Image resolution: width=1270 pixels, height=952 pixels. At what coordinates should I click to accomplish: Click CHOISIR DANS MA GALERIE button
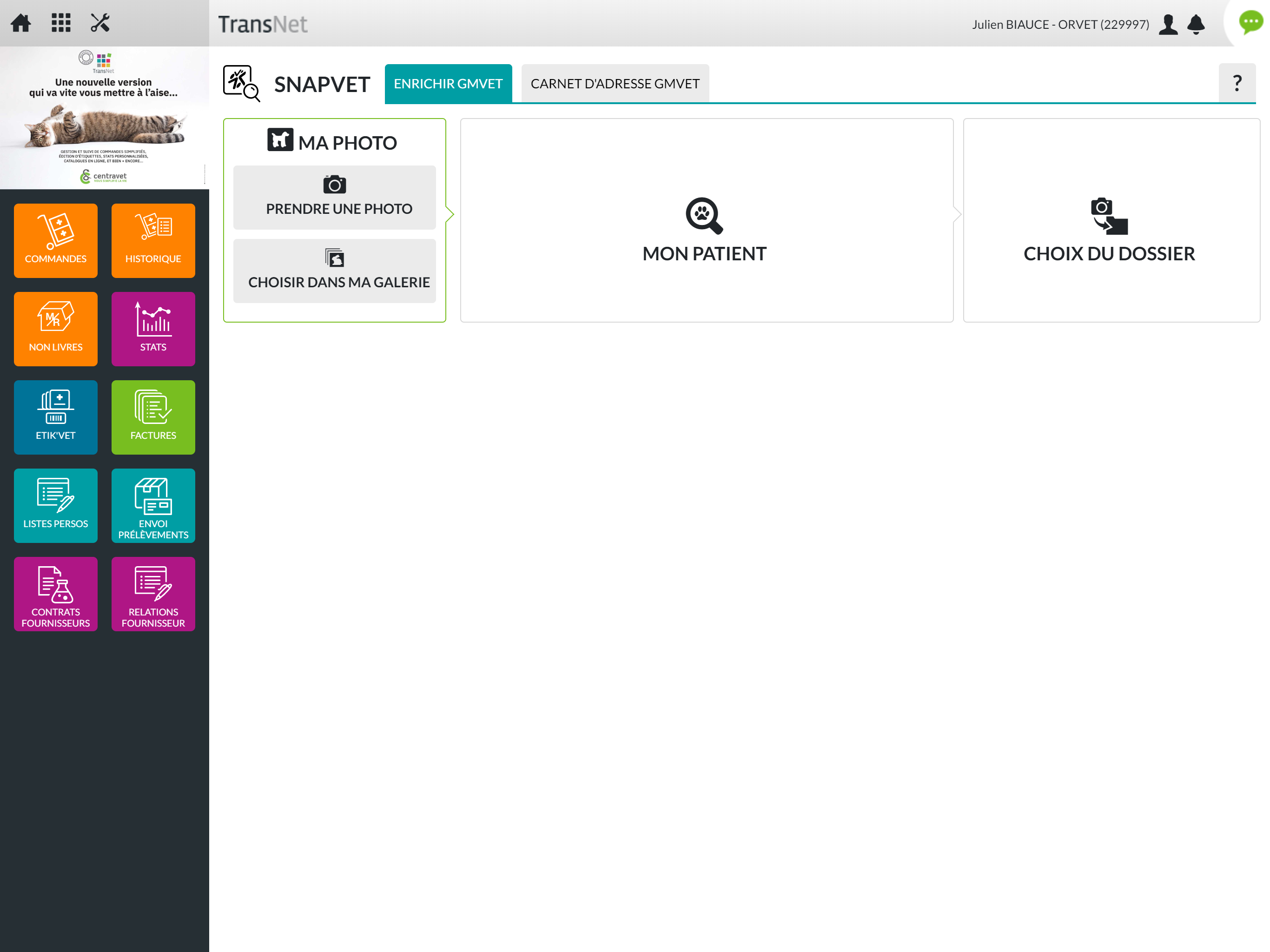tap(335, 271)
